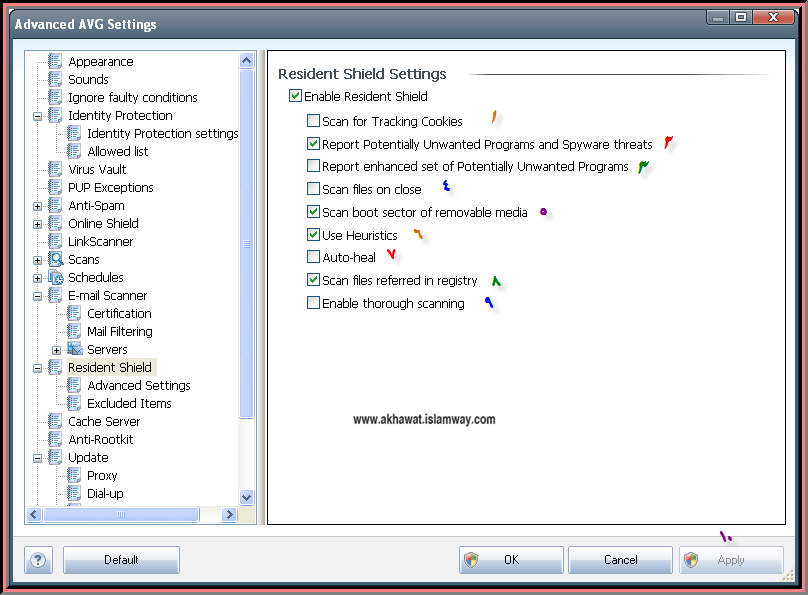Click the tree's horizontal scrollbar thumb

[121, 514]
